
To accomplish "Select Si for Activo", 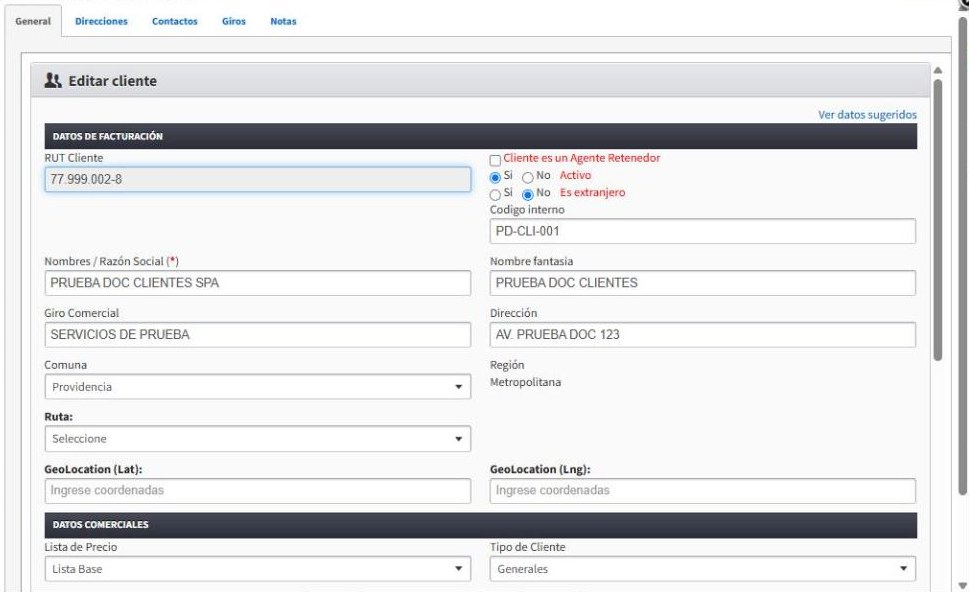I will [x=495, y=177].
